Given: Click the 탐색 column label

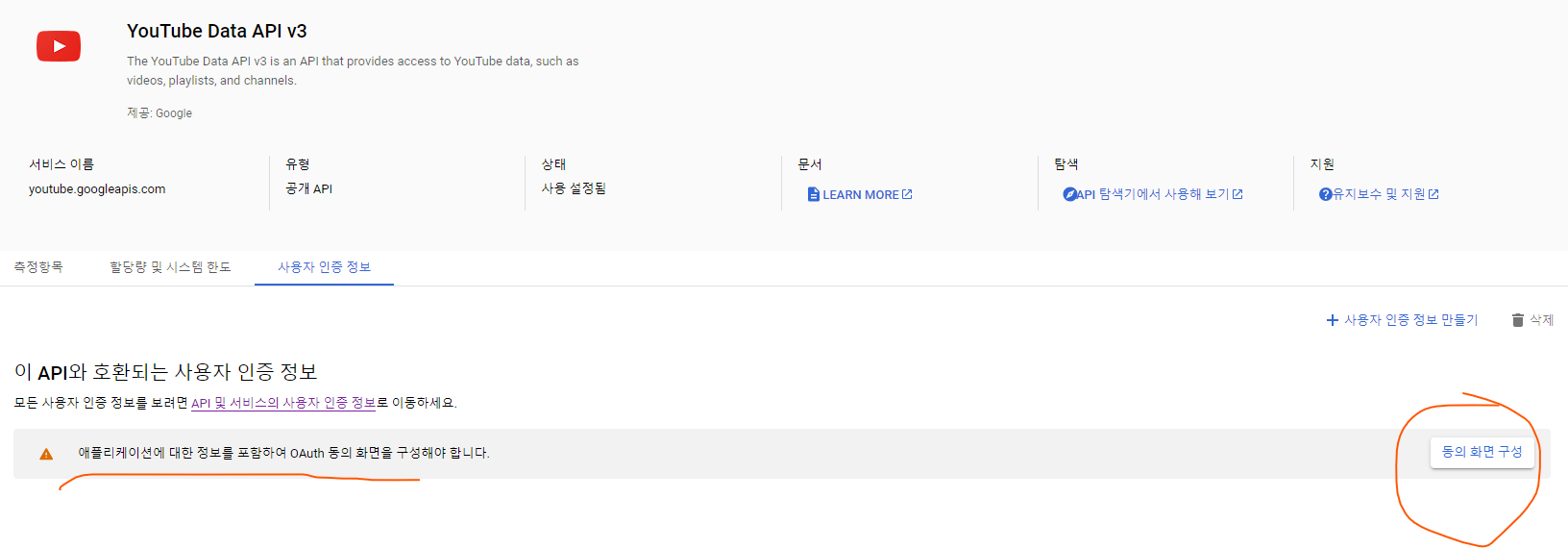Looking at the screenshot, I should pos(1066,164).
